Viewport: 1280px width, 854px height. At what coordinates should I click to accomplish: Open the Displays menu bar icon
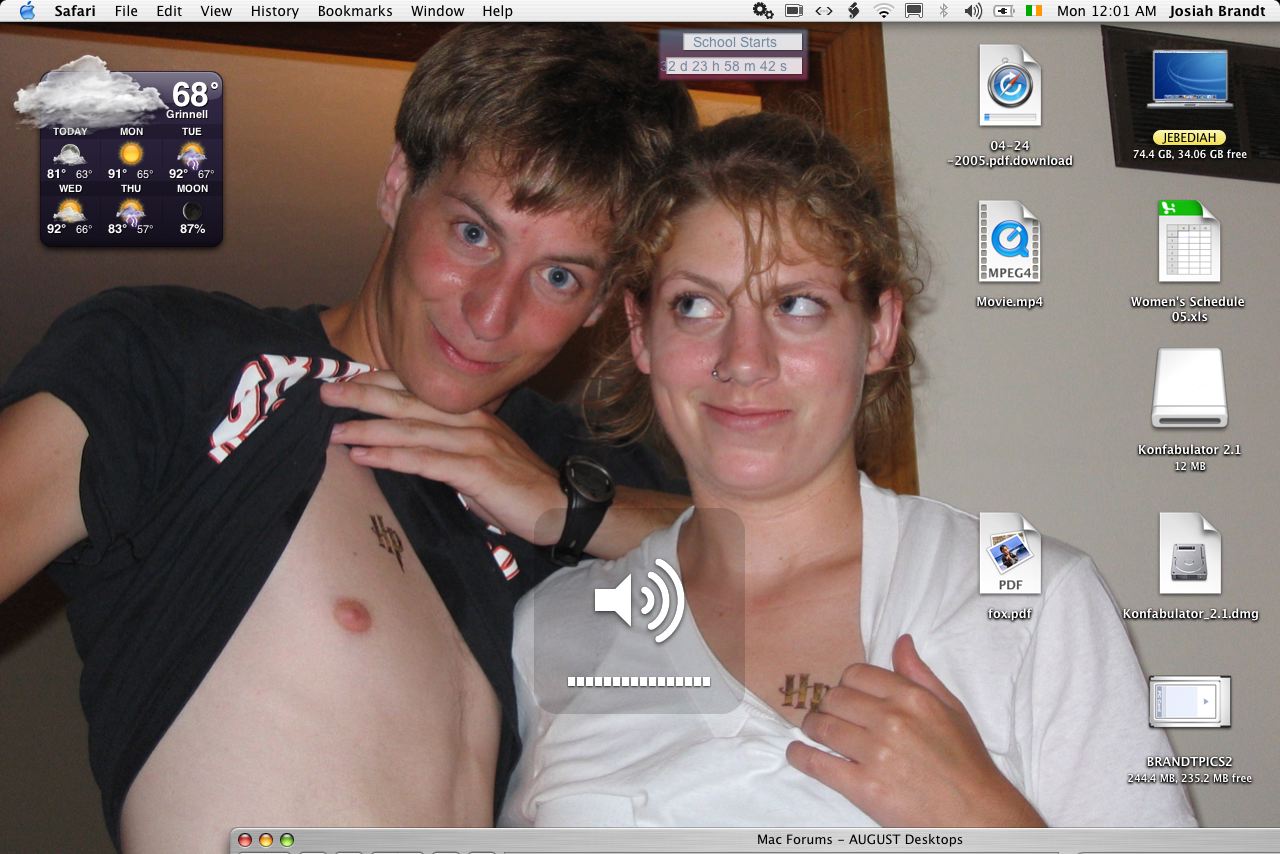[913, 11]
